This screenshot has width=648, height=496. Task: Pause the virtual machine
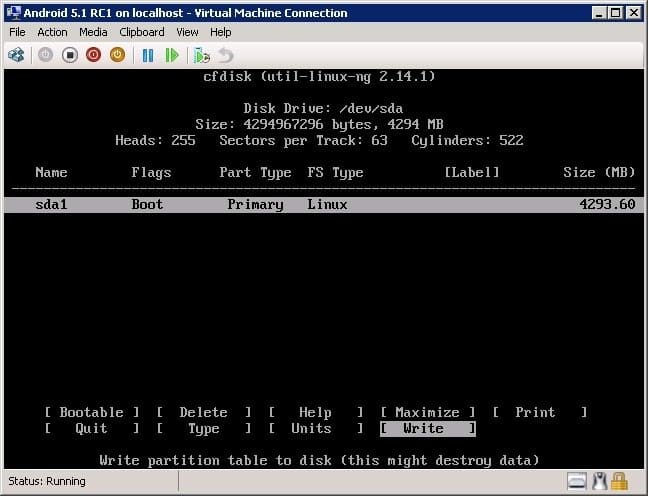click(x=148, y=55)
